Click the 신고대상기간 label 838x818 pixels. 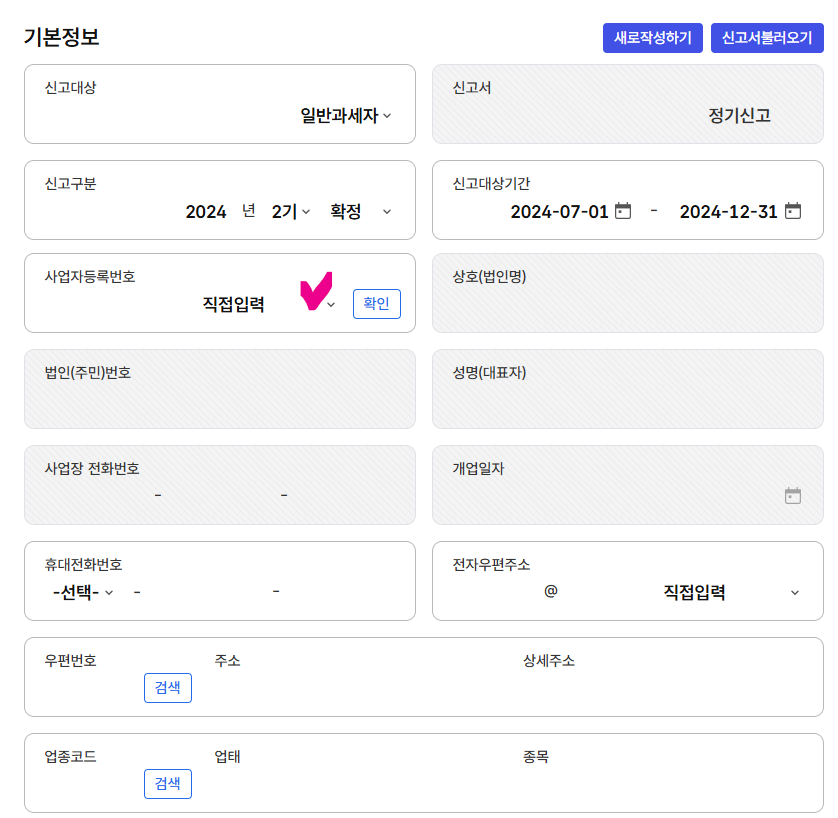[491, 184]
